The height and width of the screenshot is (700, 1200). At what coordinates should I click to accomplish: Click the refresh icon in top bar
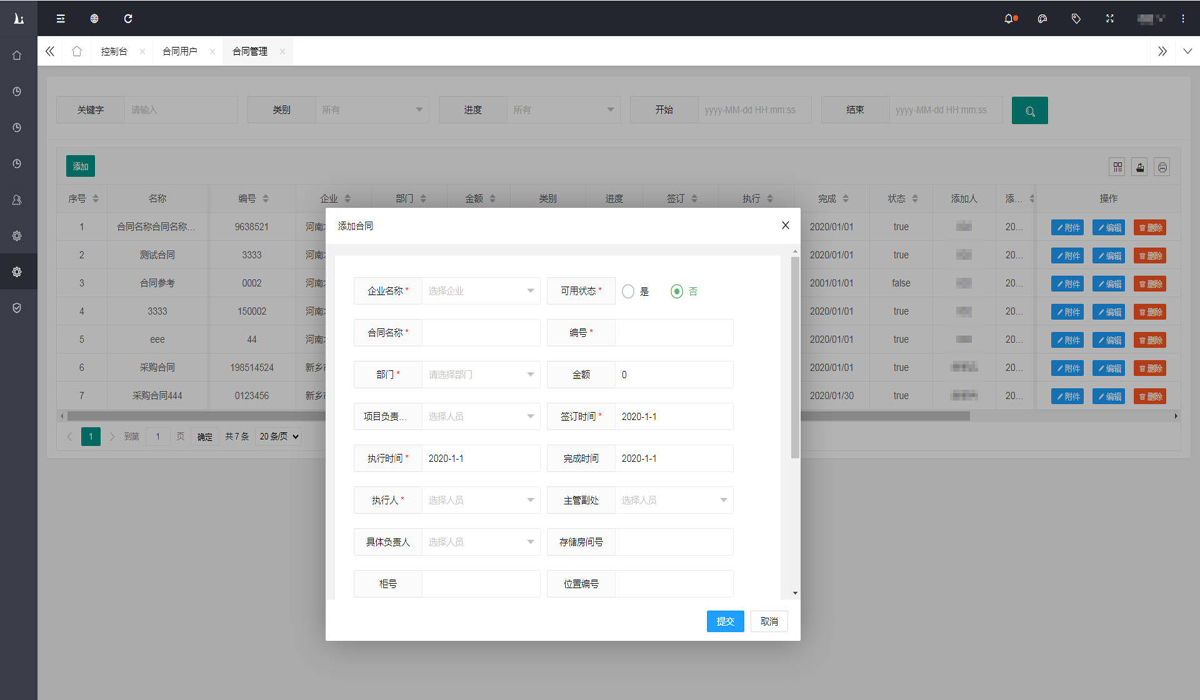click(x=128, y=18)
